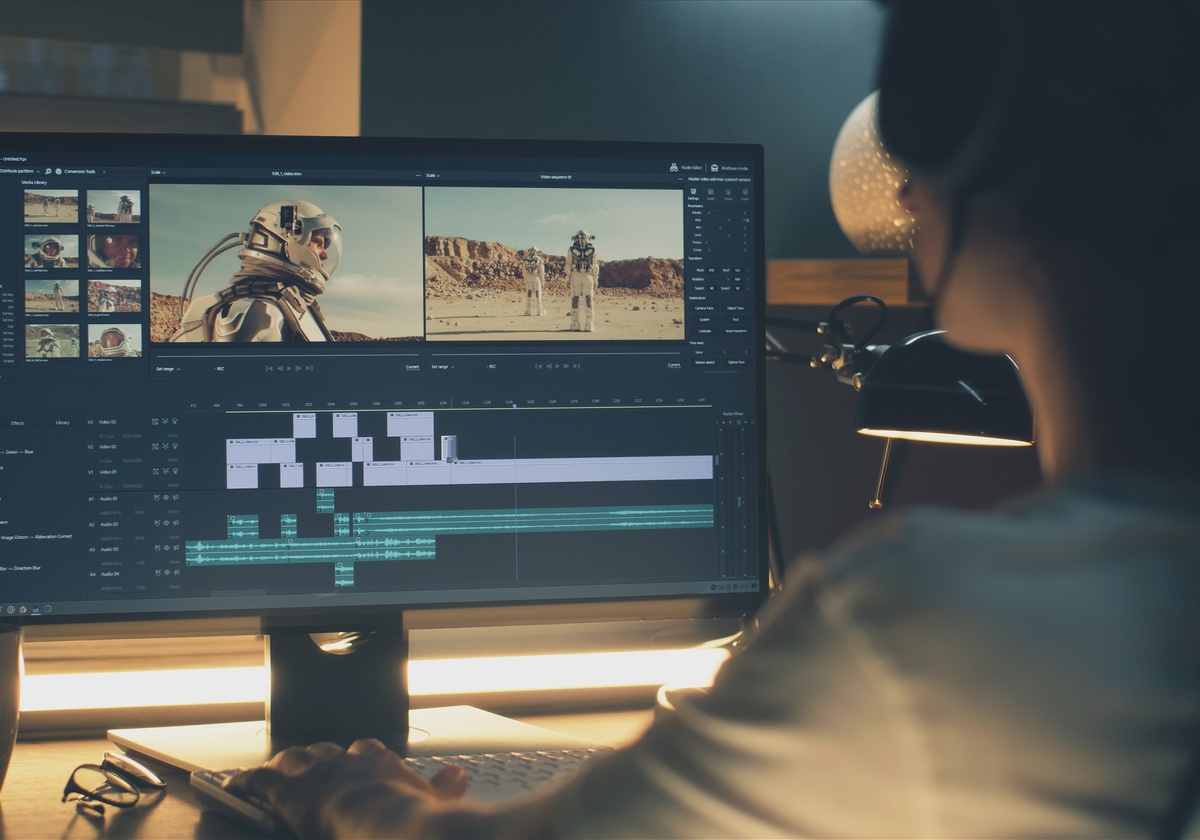Image resolution: width=1200 pixels, height=840 pixels.
Task: Click the search magnifier icon near Conversion Tools
Action: click(46, 171)
